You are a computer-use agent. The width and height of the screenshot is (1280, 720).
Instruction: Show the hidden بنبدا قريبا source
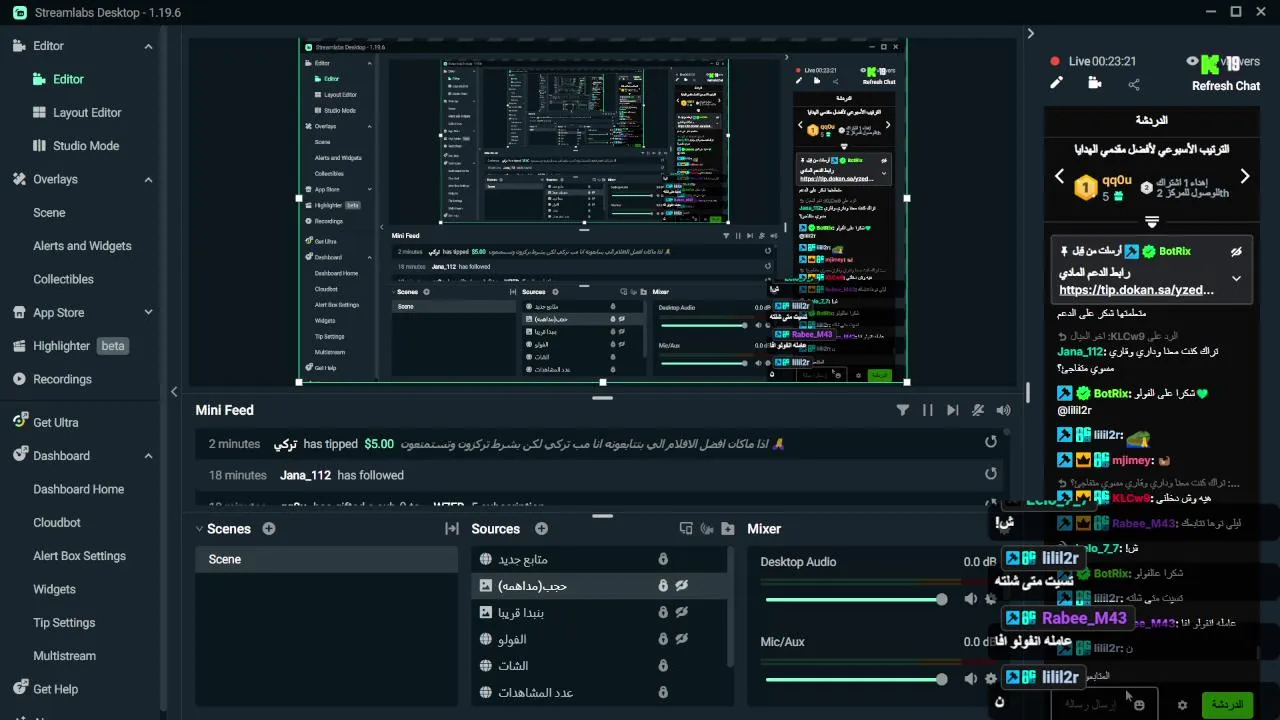coord(682,612)
